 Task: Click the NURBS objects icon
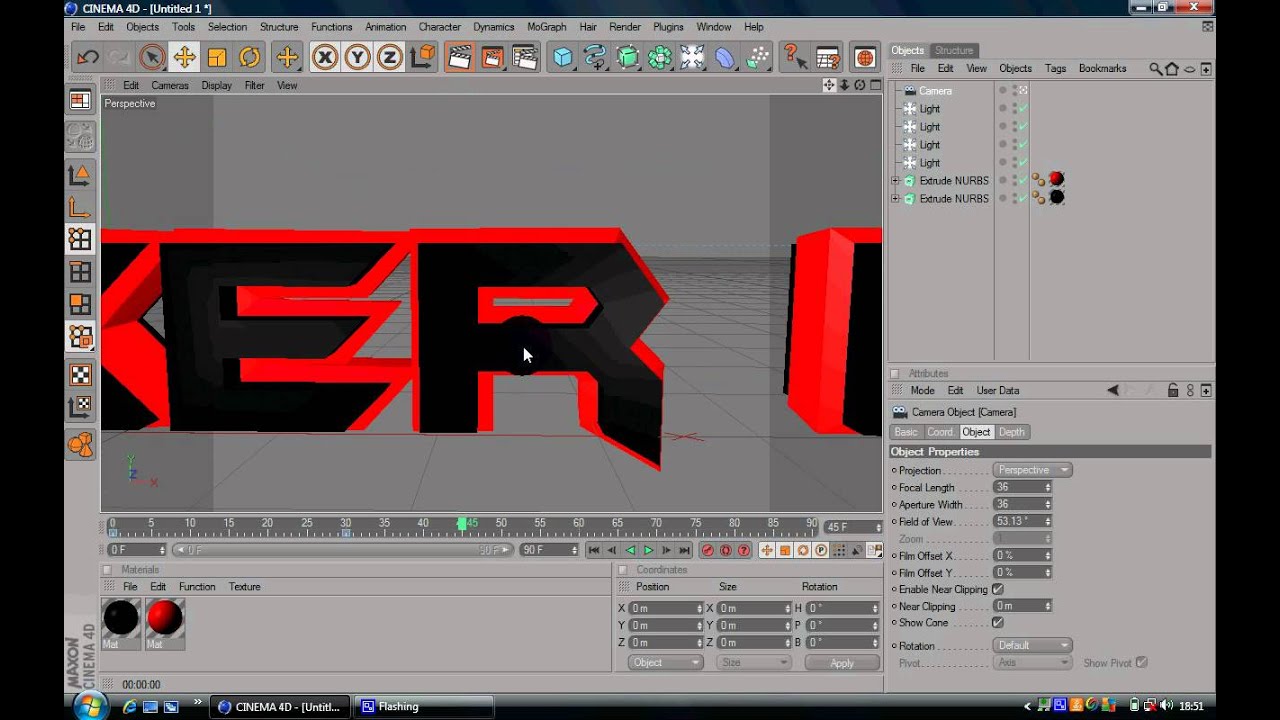(x=628, y=57)
